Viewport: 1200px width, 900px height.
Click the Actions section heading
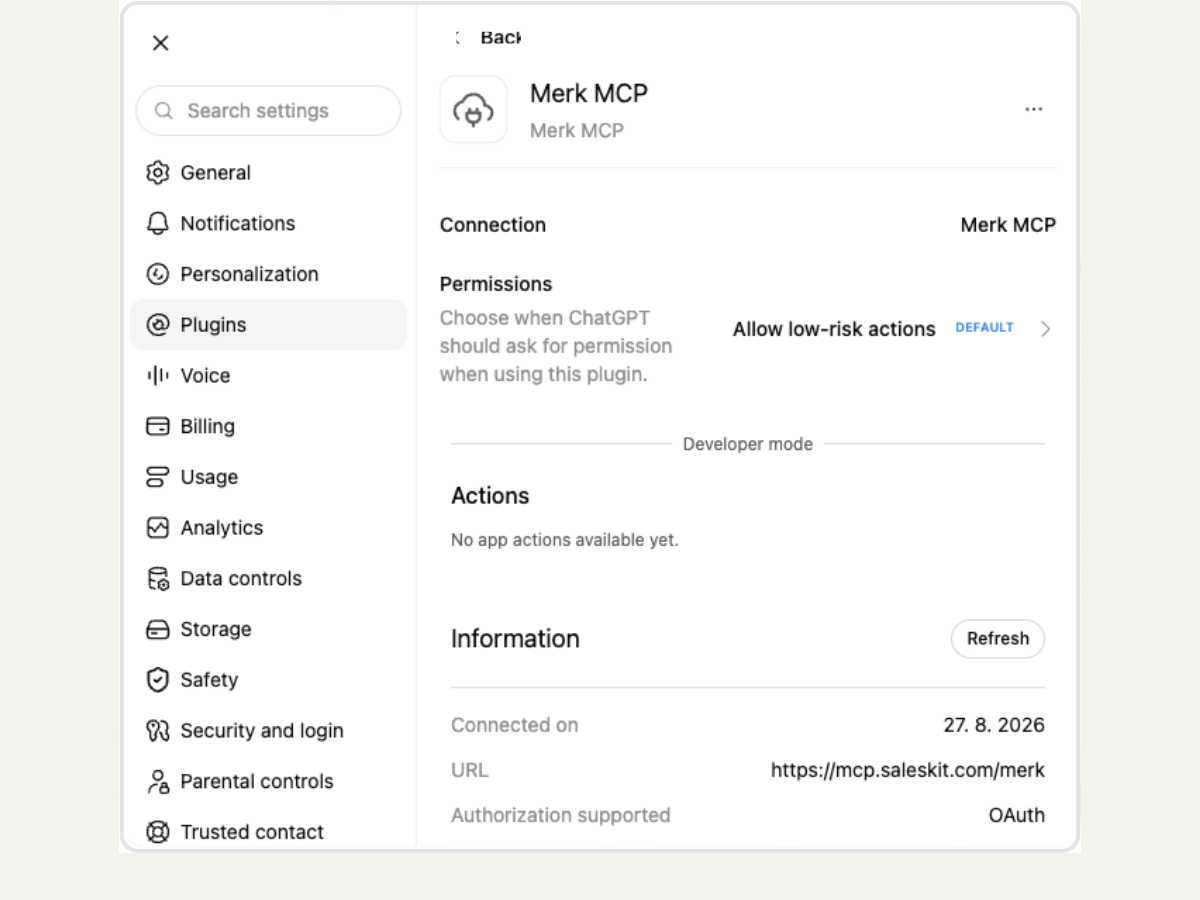click(x=490, y=496)
